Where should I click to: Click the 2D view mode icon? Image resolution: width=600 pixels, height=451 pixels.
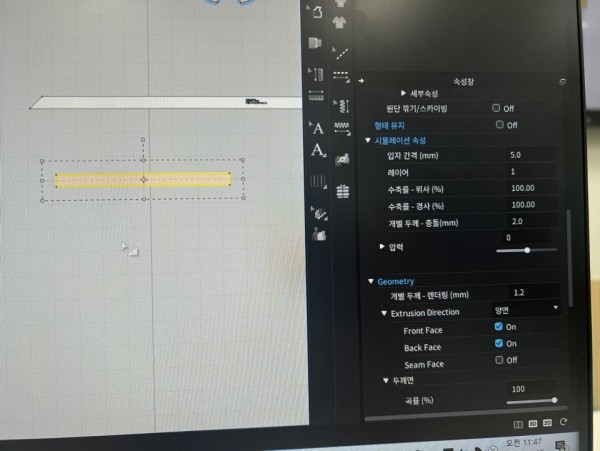pyautogui.click(x=549, y=424)
